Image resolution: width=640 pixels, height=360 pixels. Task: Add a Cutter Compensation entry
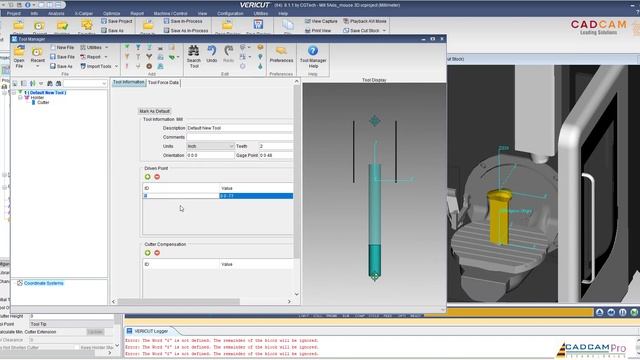pyautogui.click(x=148, y=253)
